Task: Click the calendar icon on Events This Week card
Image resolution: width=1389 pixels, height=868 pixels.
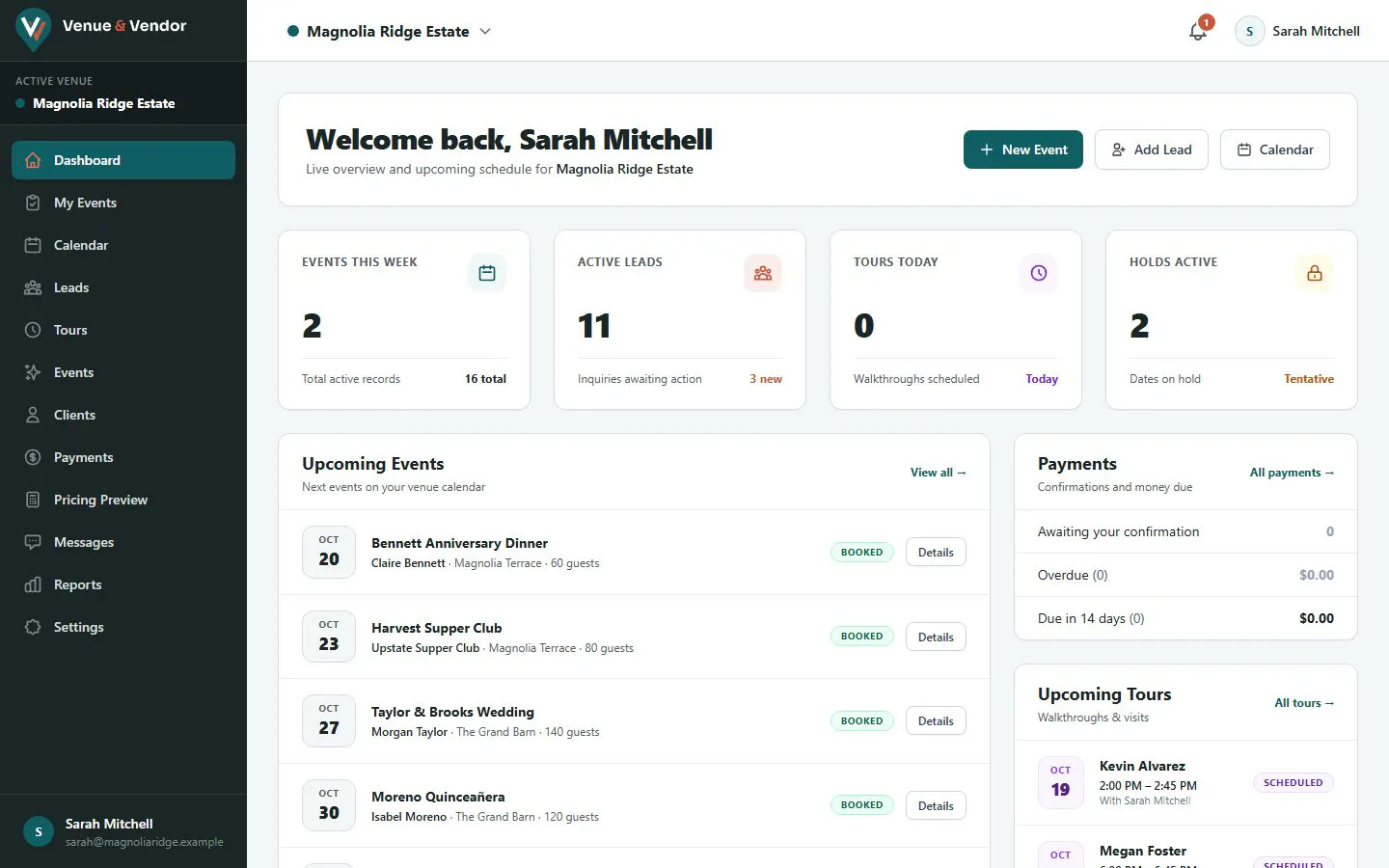Action: tap(487, 273)
